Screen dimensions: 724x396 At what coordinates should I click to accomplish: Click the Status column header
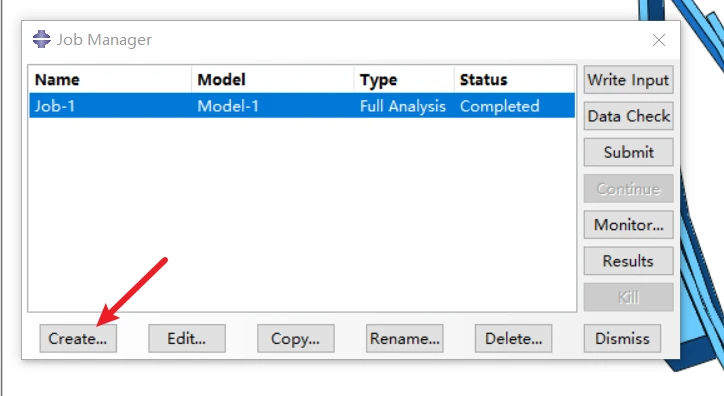[x=514, y=79]
